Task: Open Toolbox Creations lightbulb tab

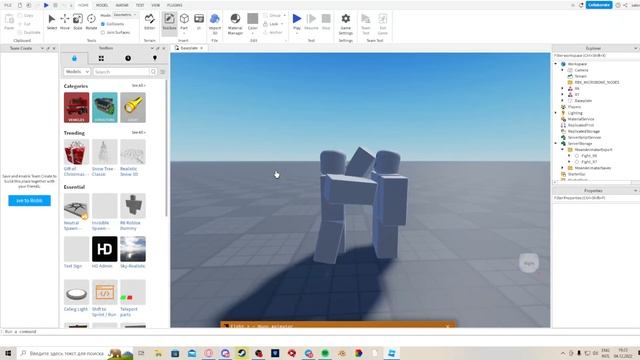Action: pos(155,58)
